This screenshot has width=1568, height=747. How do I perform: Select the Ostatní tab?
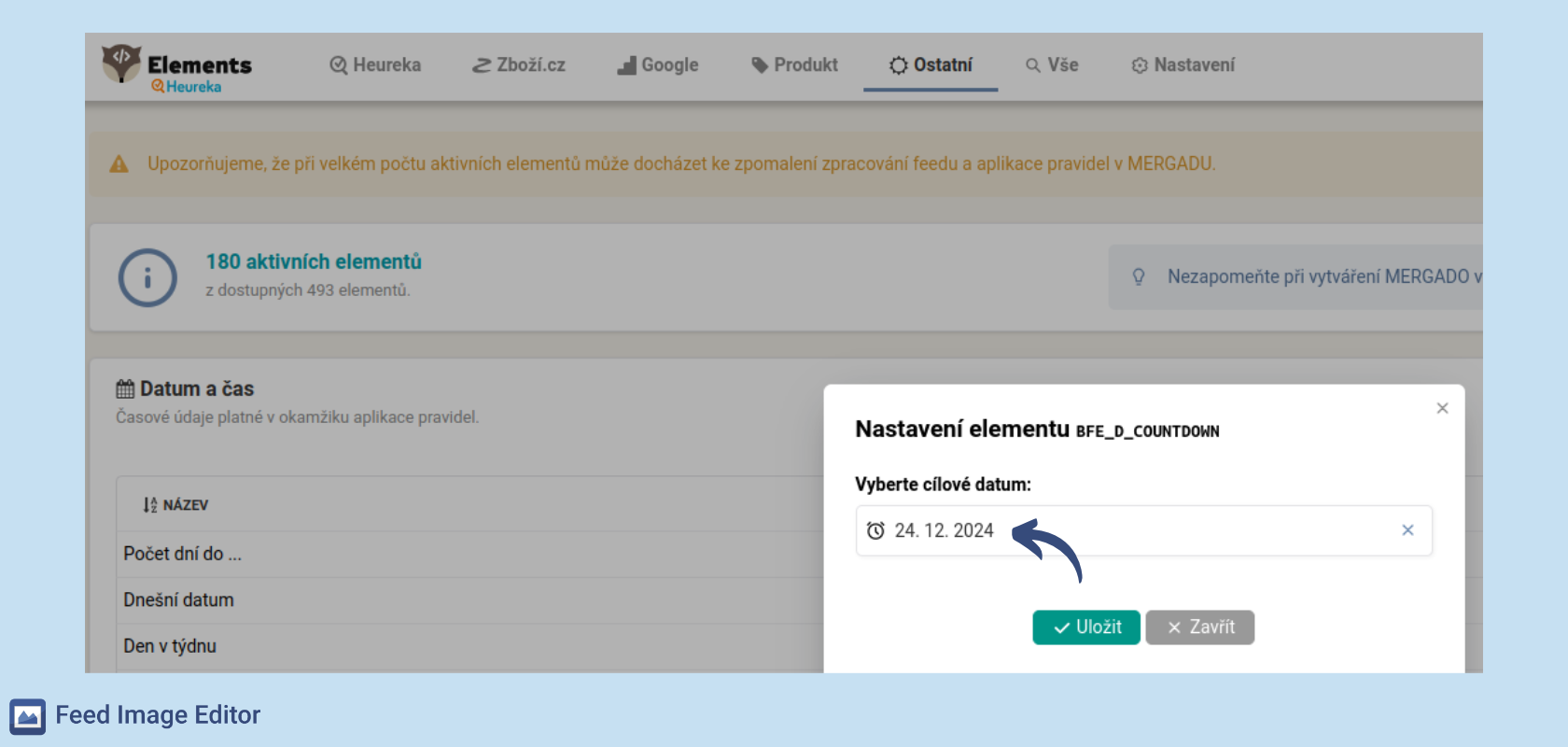pyautogui.click(x=931, y=65)
